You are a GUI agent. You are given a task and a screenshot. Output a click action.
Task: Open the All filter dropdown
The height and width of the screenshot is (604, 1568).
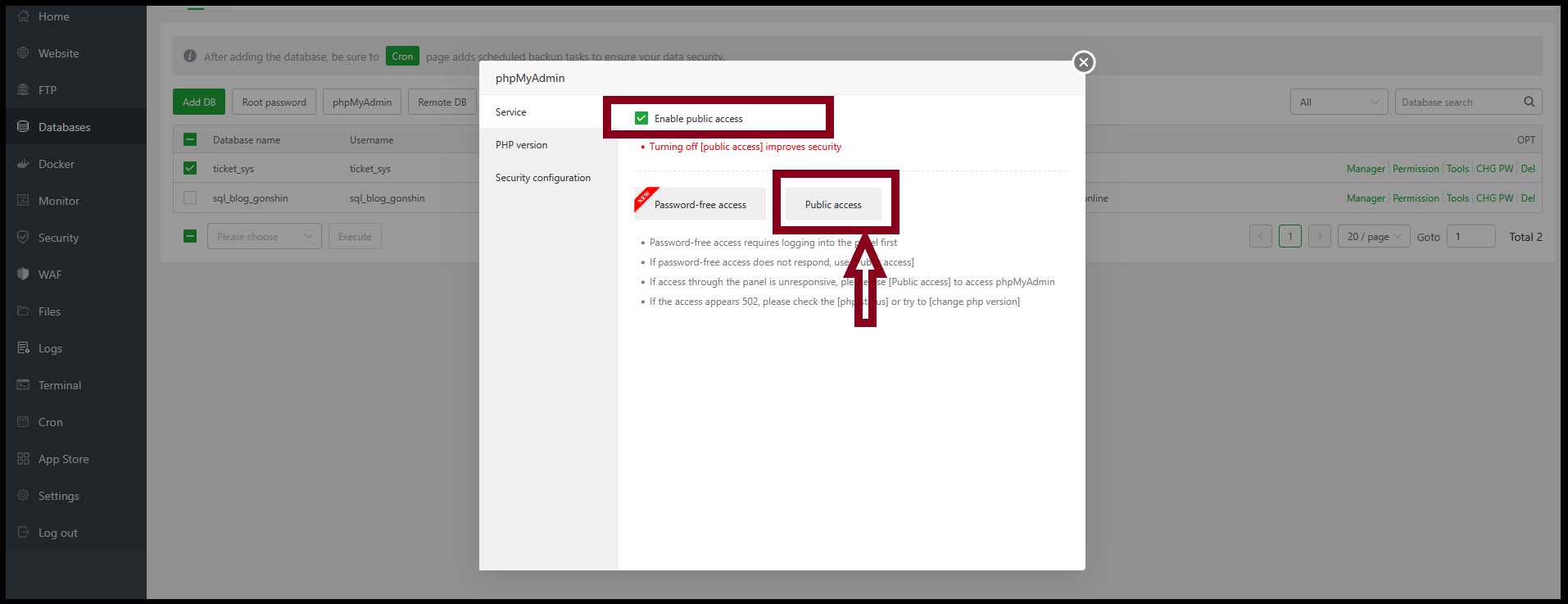point(1339,102)
